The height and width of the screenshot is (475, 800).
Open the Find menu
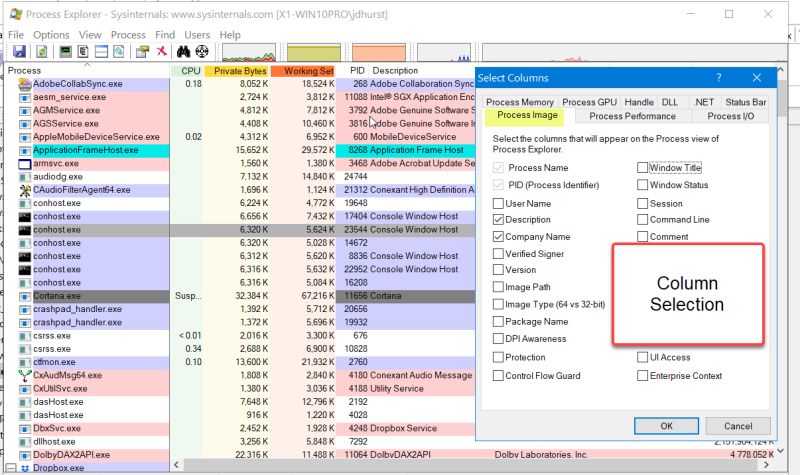[165, 35]
